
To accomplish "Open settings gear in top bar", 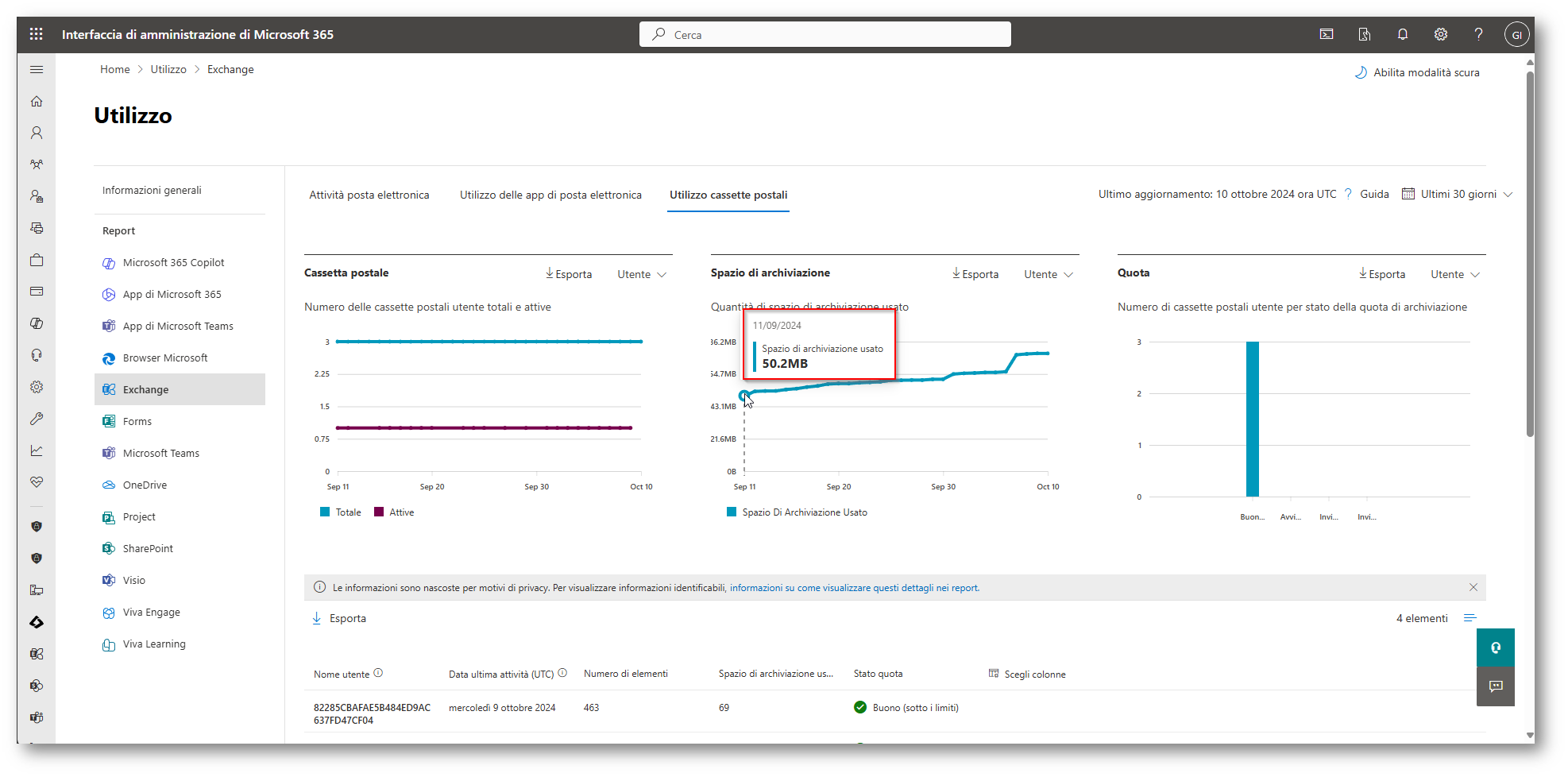I will [x=1440, y=34].
